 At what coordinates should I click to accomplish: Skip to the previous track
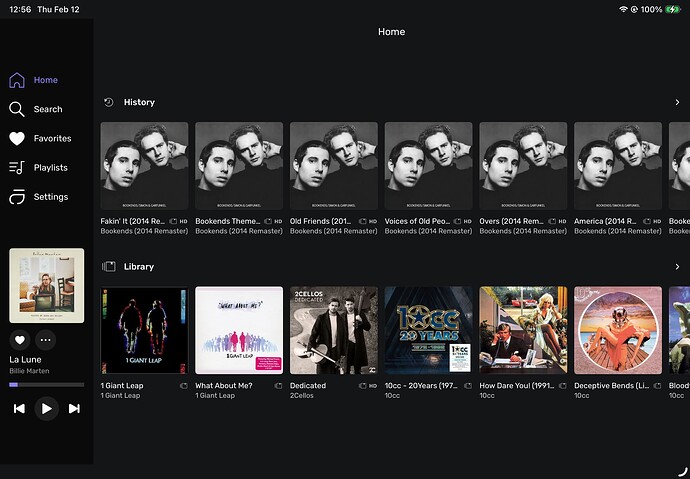click(19, 409)
